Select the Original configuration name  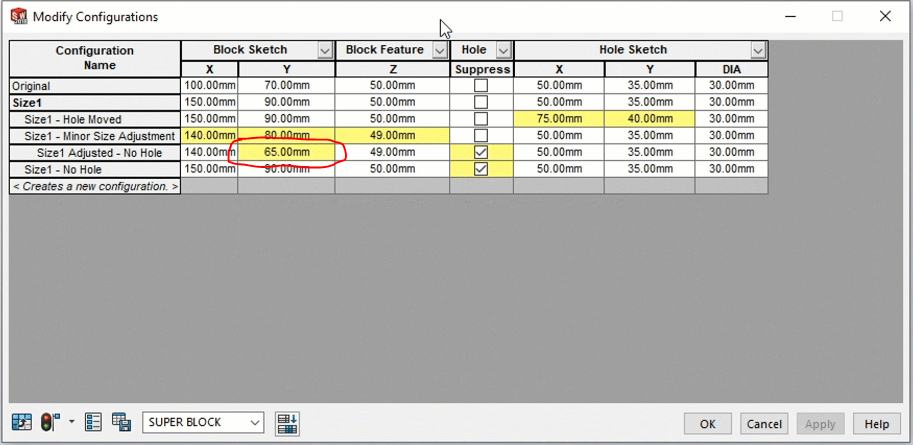(95, 86)
